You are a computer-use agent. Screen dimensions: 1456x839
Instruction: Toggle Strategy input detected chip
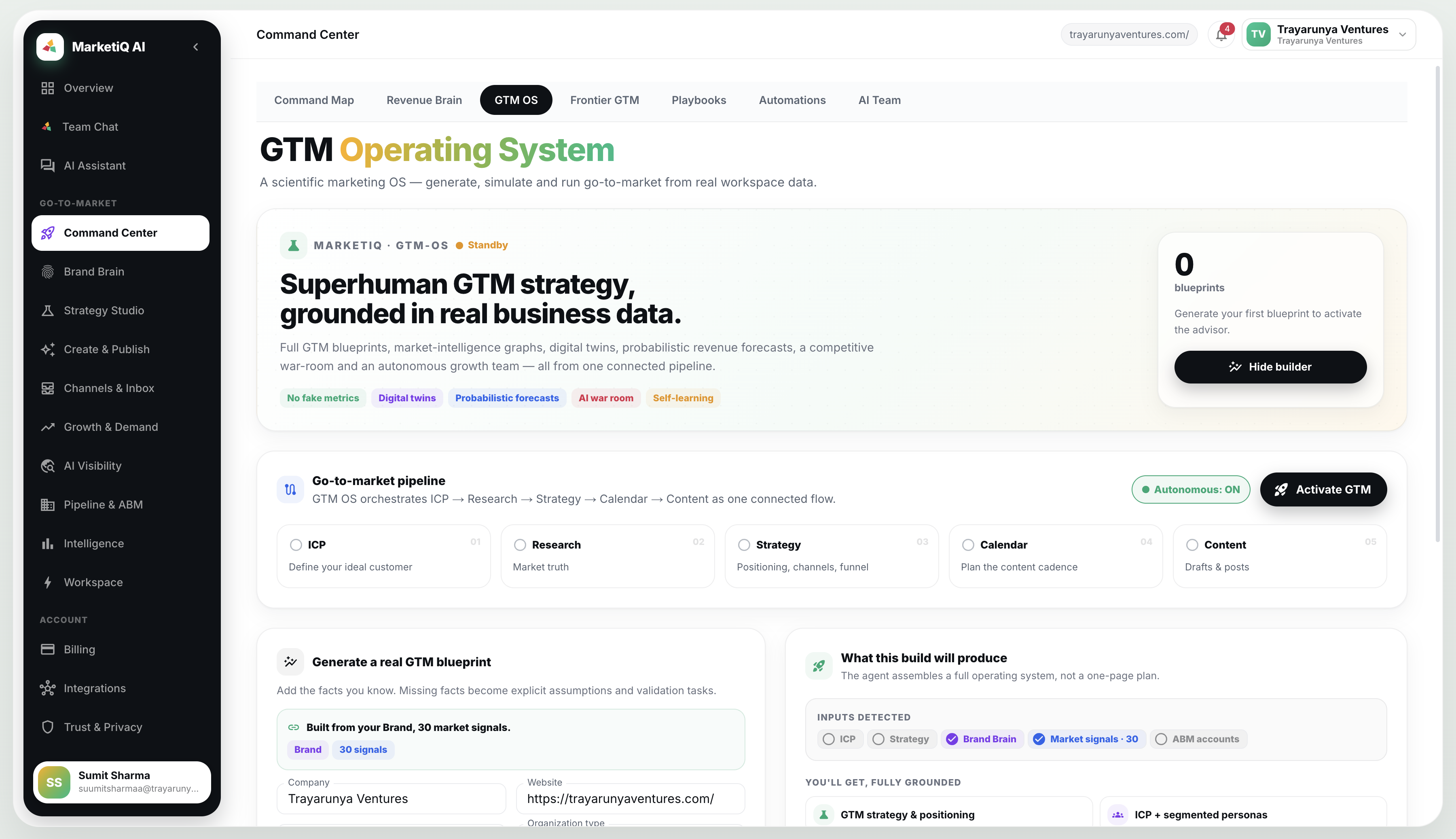902,739
